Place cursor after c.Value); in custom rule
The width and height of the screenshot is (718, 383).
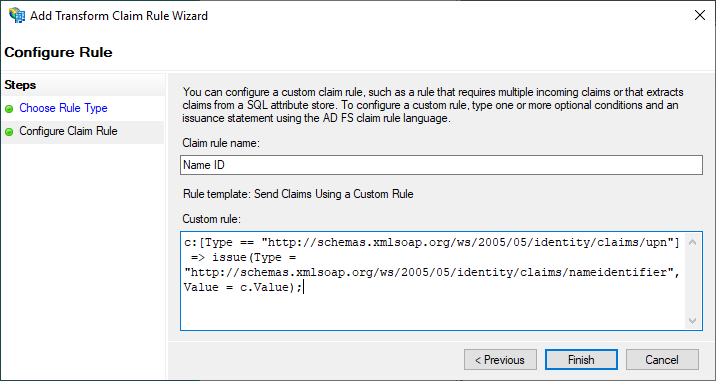click(x=303, y=287)
